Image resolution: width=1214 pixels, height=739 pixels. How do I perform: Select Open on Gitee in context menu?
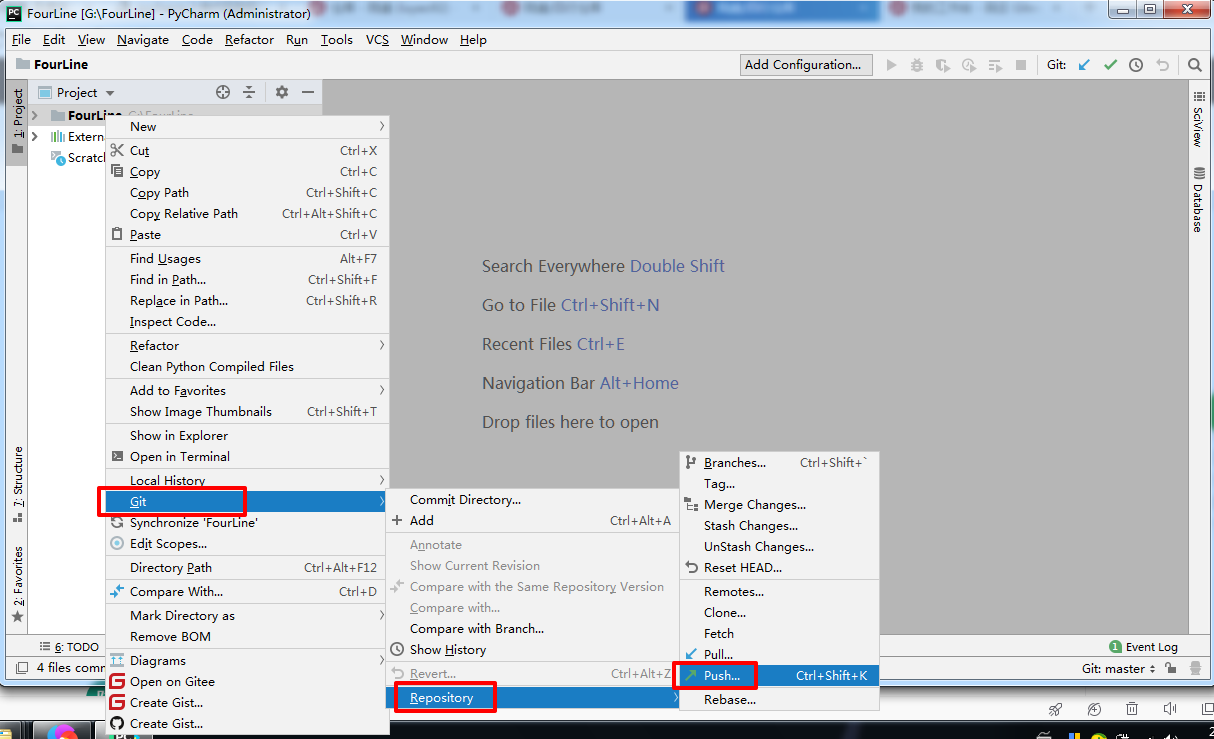[x=247, y=681]
